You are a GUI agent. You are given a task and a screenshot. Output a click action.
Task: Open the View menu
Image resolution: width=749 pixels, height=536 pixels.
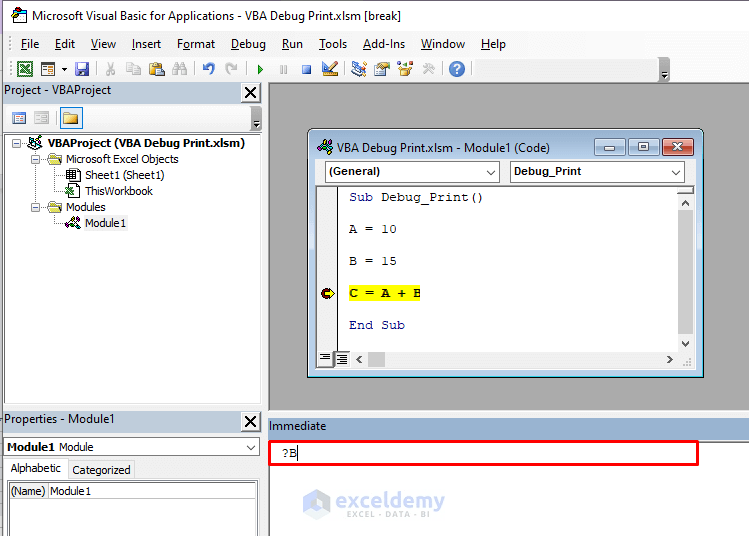(103, 44)
